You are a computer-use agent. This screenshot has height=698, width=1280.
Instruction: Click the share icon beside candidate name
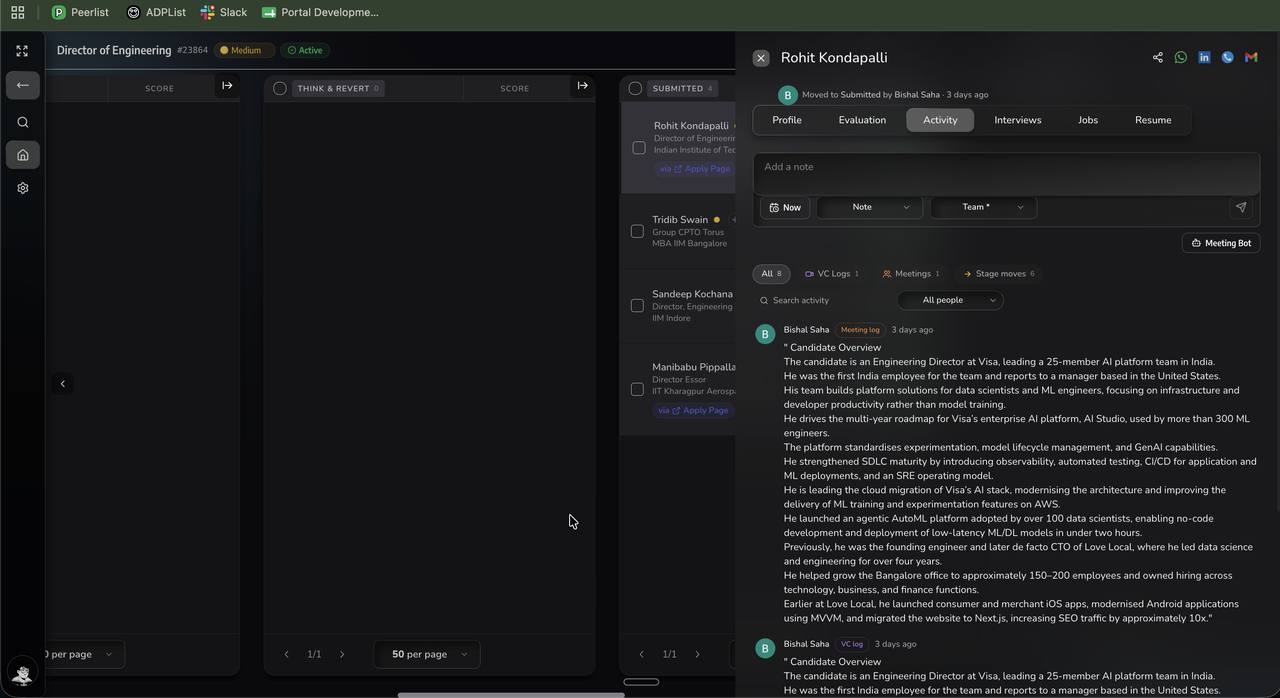click(1158, 58)
